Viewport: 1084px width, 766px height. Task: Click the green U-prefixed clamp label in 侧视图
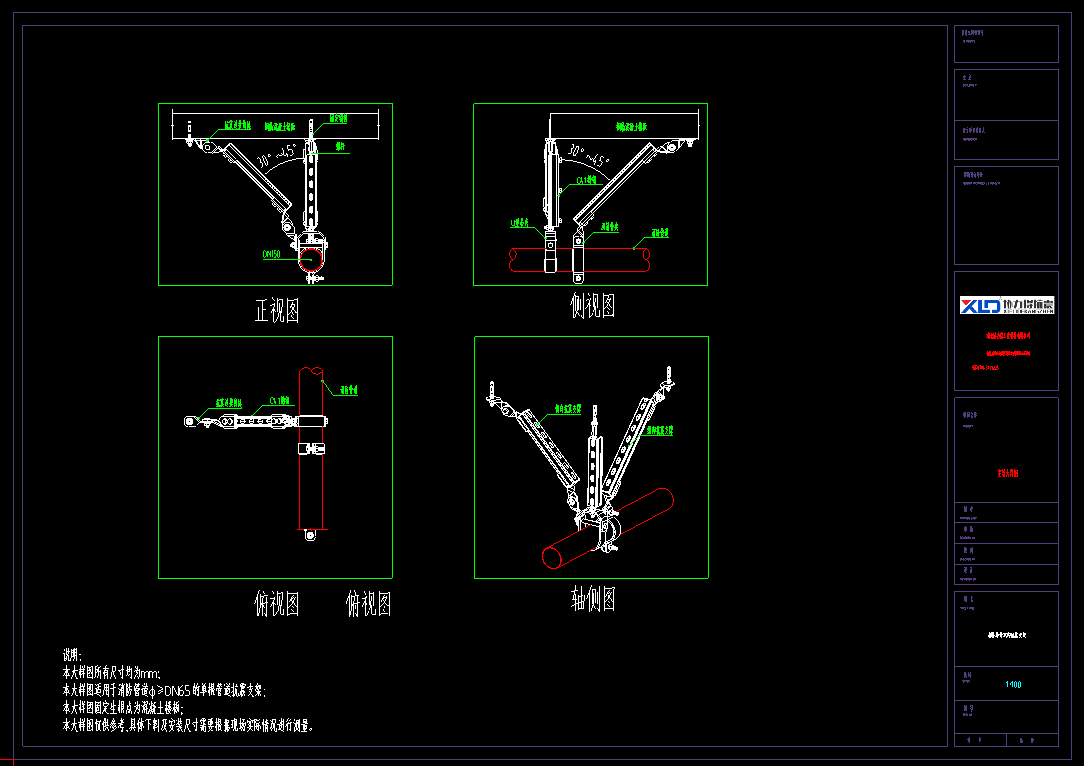click(x=519, y=223)
